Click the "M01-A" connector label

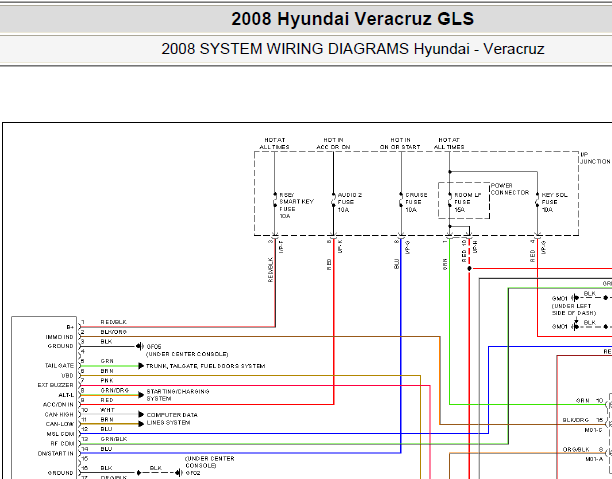[x=594, y=459]
